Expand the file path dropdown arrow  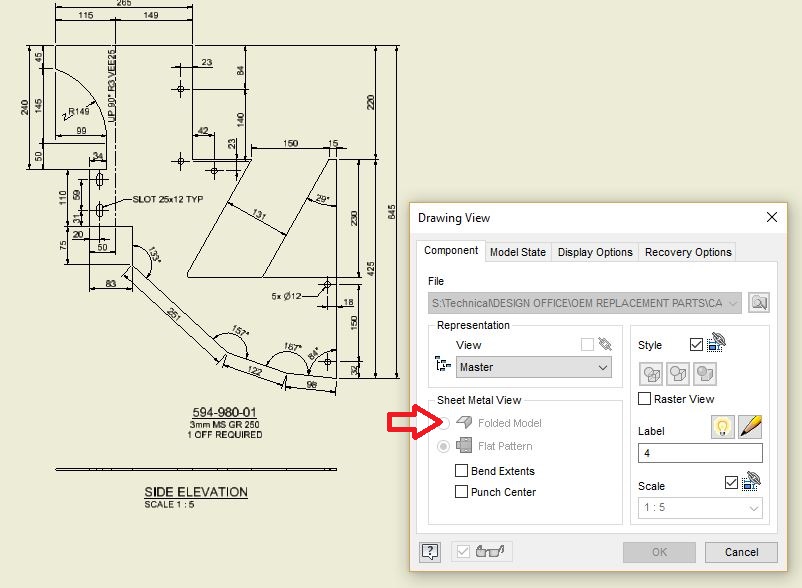pyautogui.click(x=734, y=302)
